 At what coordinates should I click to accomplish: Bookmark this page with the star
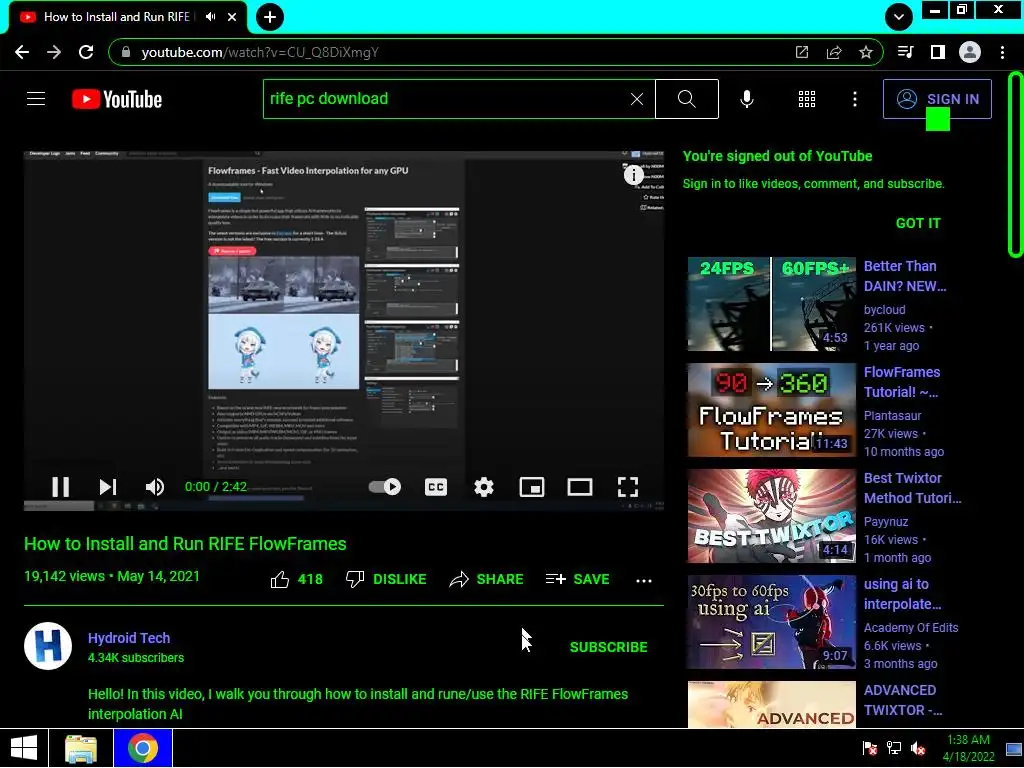click(866, 52)
